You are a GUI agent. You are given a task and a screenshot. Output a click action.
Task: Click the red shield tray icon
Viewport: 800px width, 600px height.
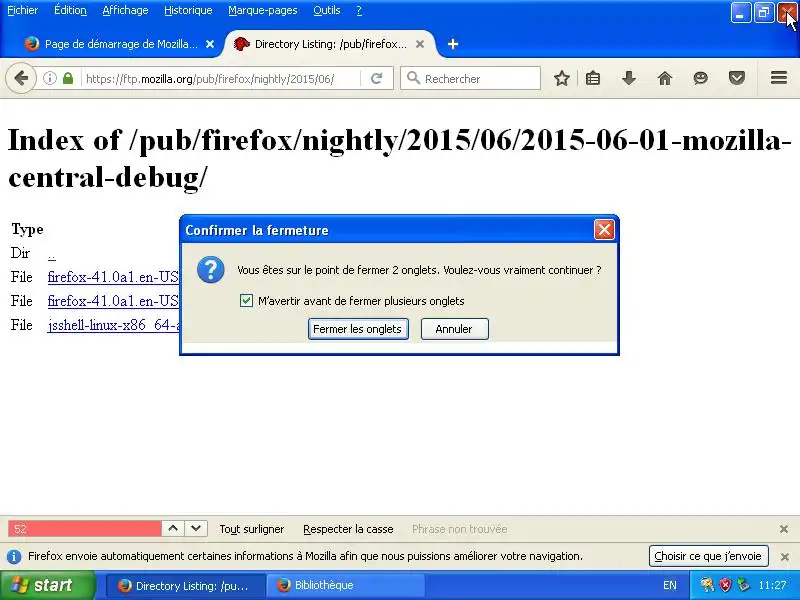tap(725, 585)
